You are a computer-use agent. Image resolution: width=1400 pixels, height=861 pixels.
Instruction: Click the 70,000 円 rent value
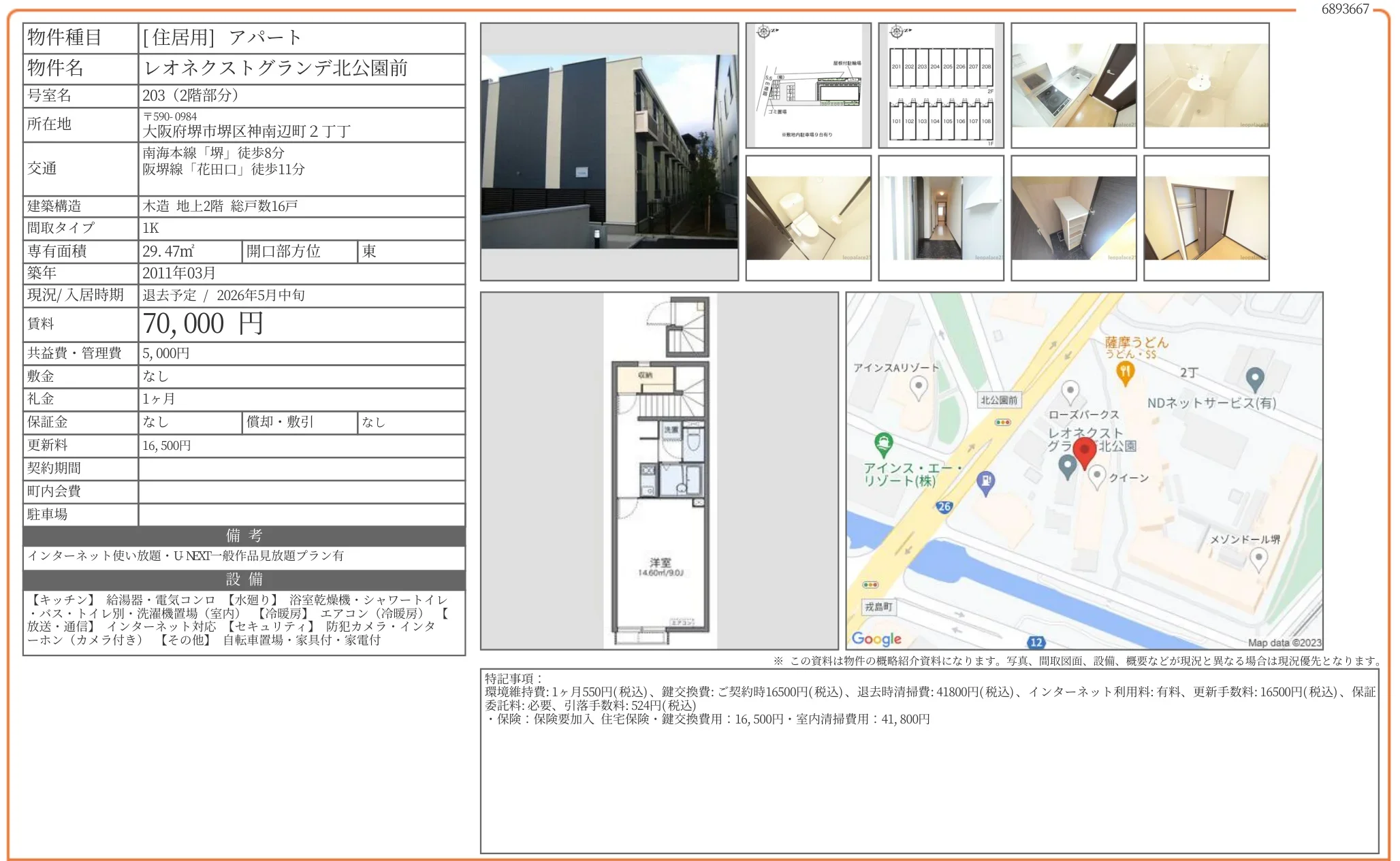[203, 324]
